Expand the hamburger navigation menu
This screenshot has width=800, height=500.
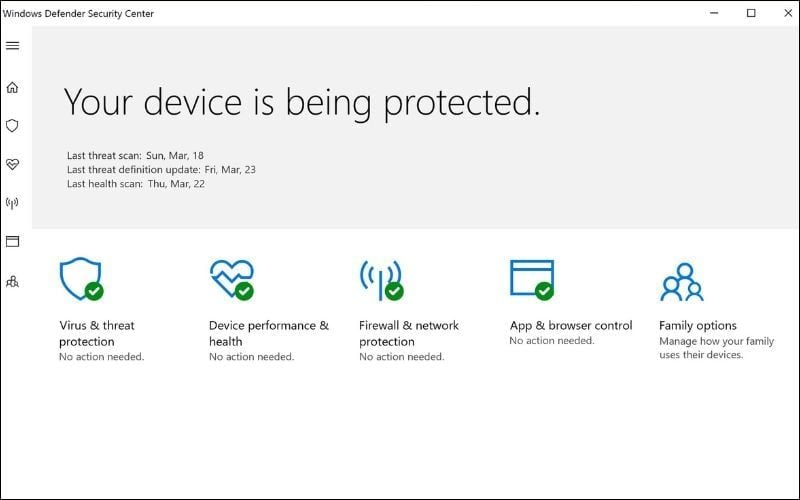[13, 46]
